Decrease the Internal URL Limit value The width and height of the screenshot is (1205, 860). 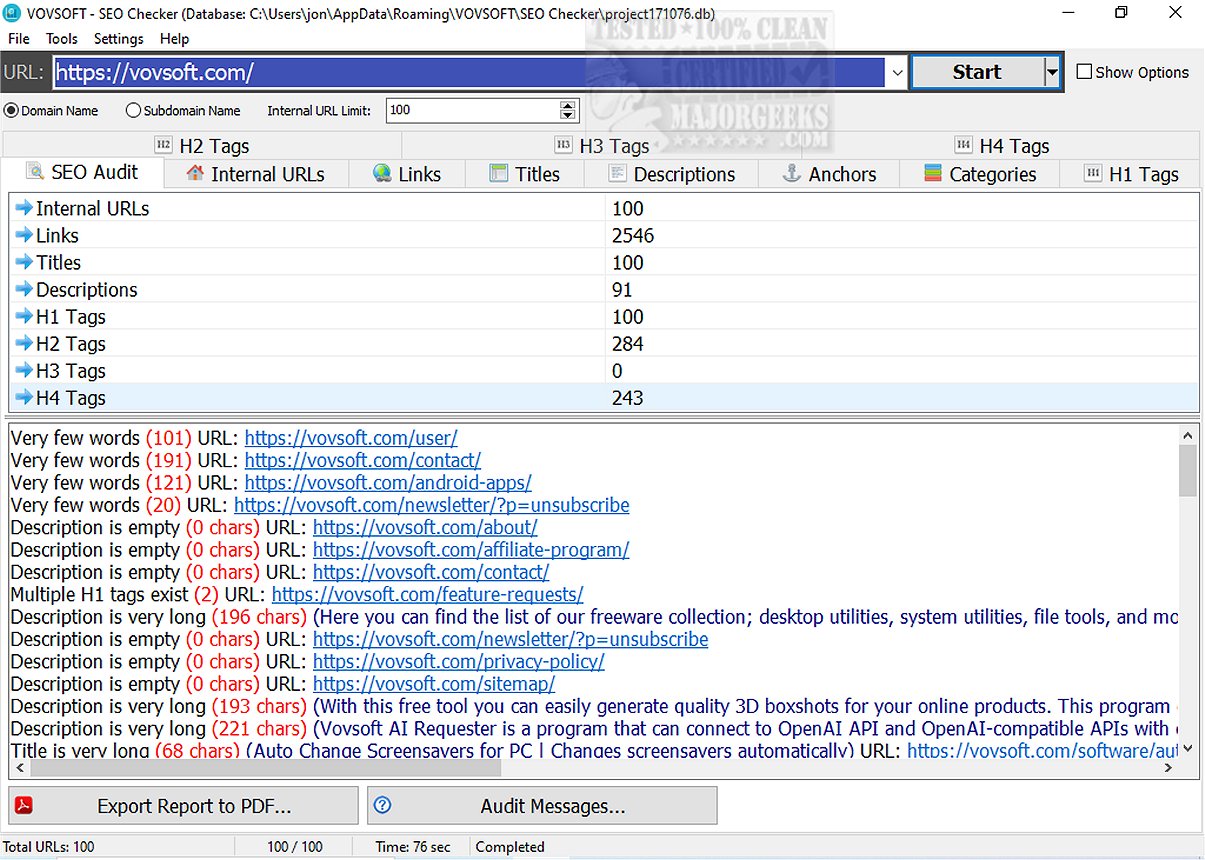click(x=568, y=115)
